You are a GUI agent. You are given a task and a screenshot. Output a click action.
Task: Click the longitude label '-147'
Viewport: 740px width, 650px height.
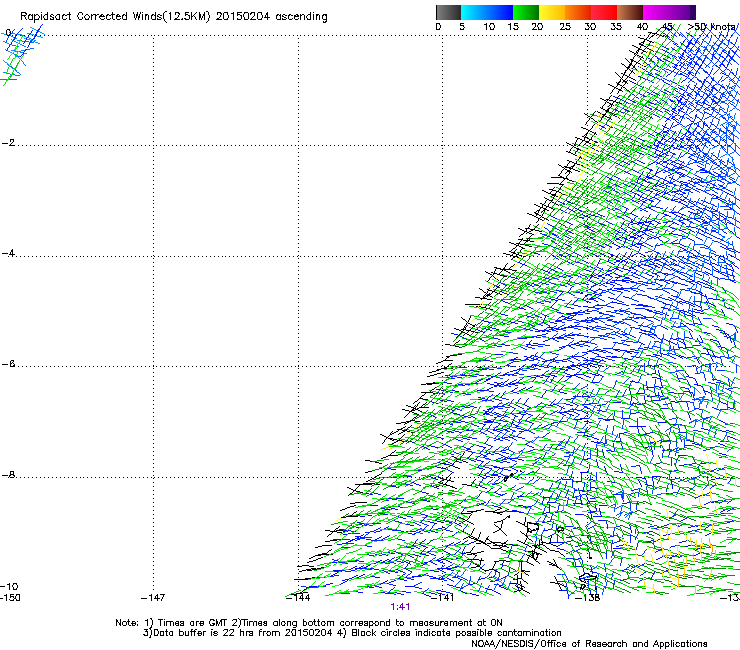(x=153, y=598)
